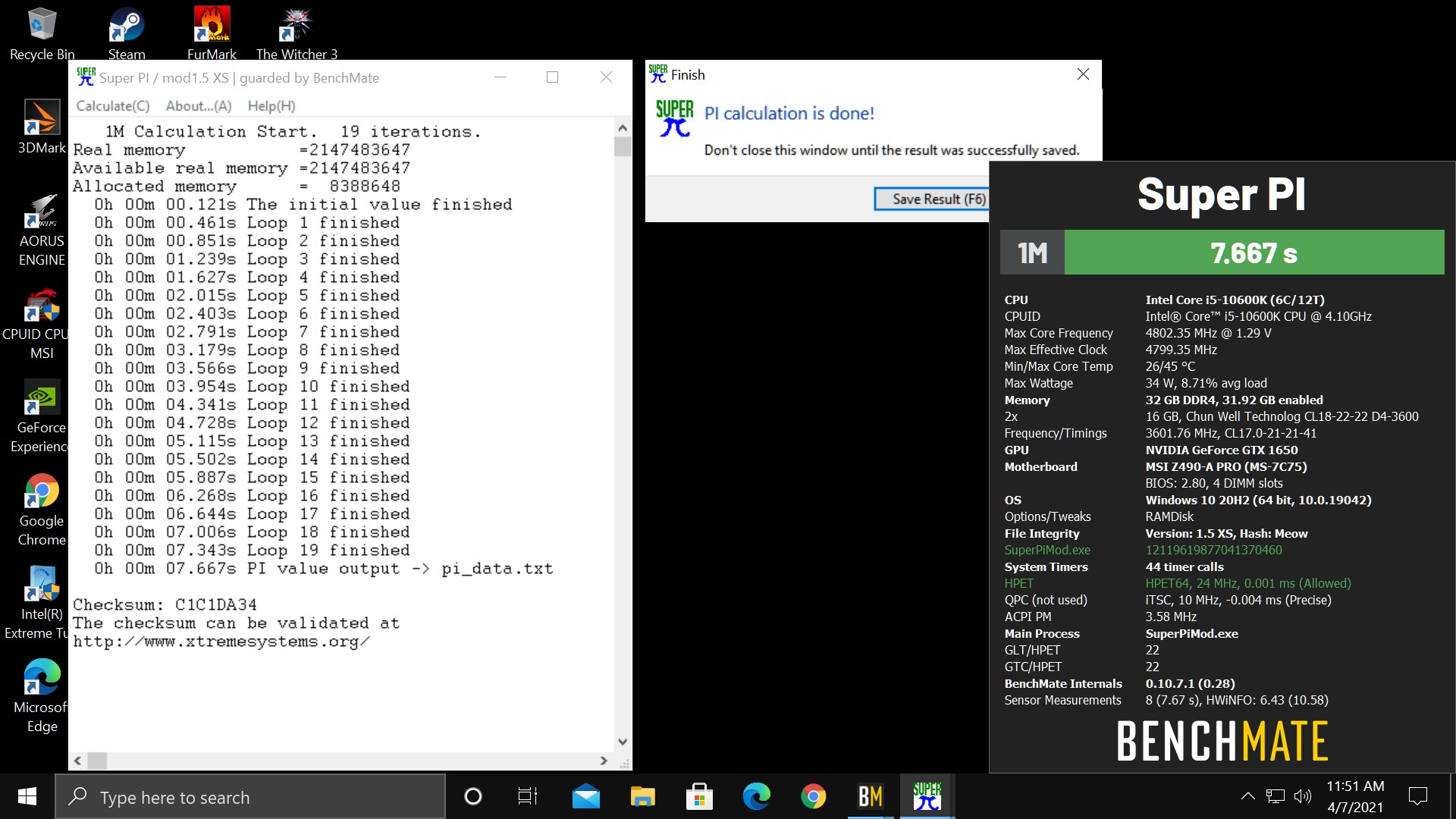The image size is (1456, 819).
Task: Click the 'PI calculation is done!' message
Action: click(x=789, y=114)
